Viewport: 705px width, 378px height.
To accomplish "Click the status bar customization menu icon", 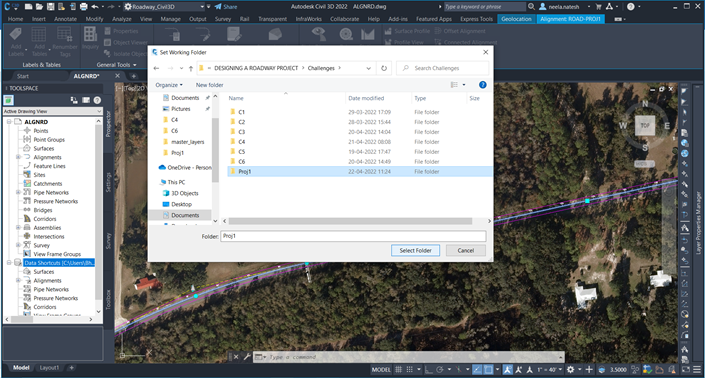I will point(697,369).
